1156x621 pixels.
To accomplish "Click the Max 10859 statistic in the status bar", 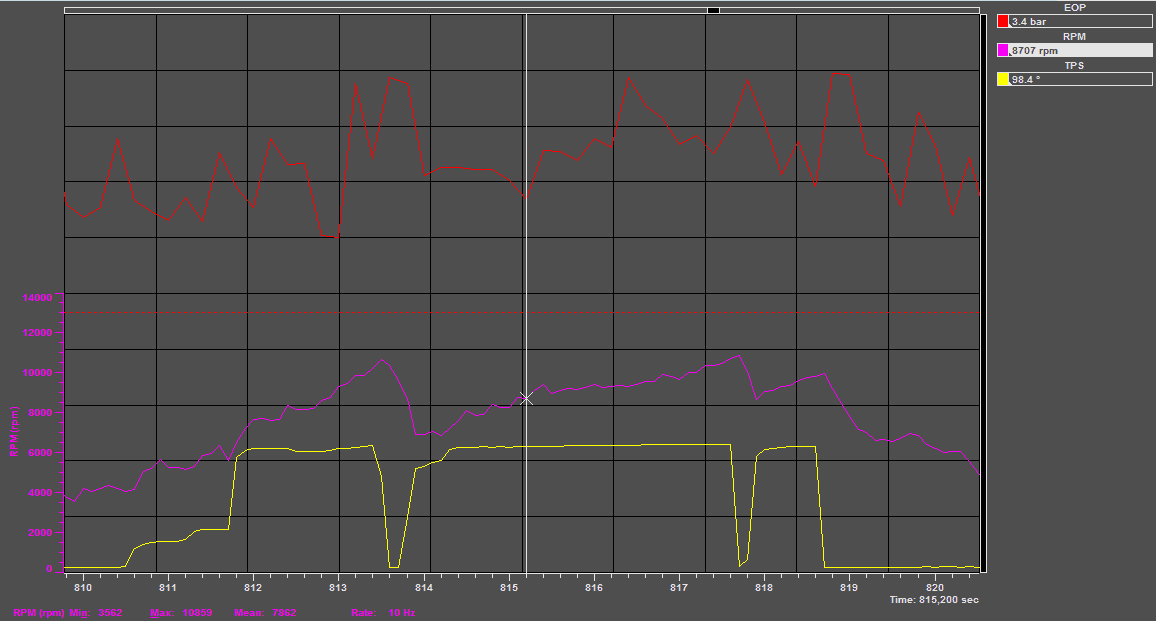I will pos(180,612).
